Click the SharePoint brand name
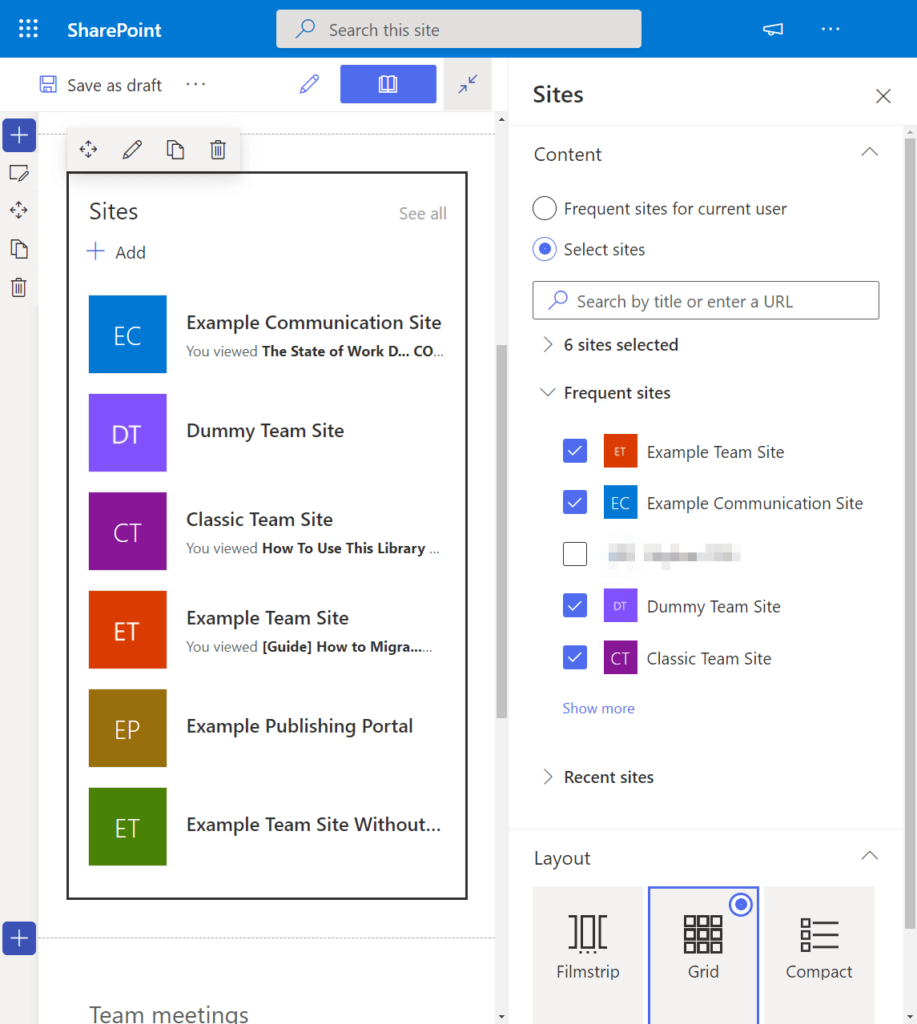The width and height of the screenshot is (917, 1024). pyautogui.click(x=114, y=30)
